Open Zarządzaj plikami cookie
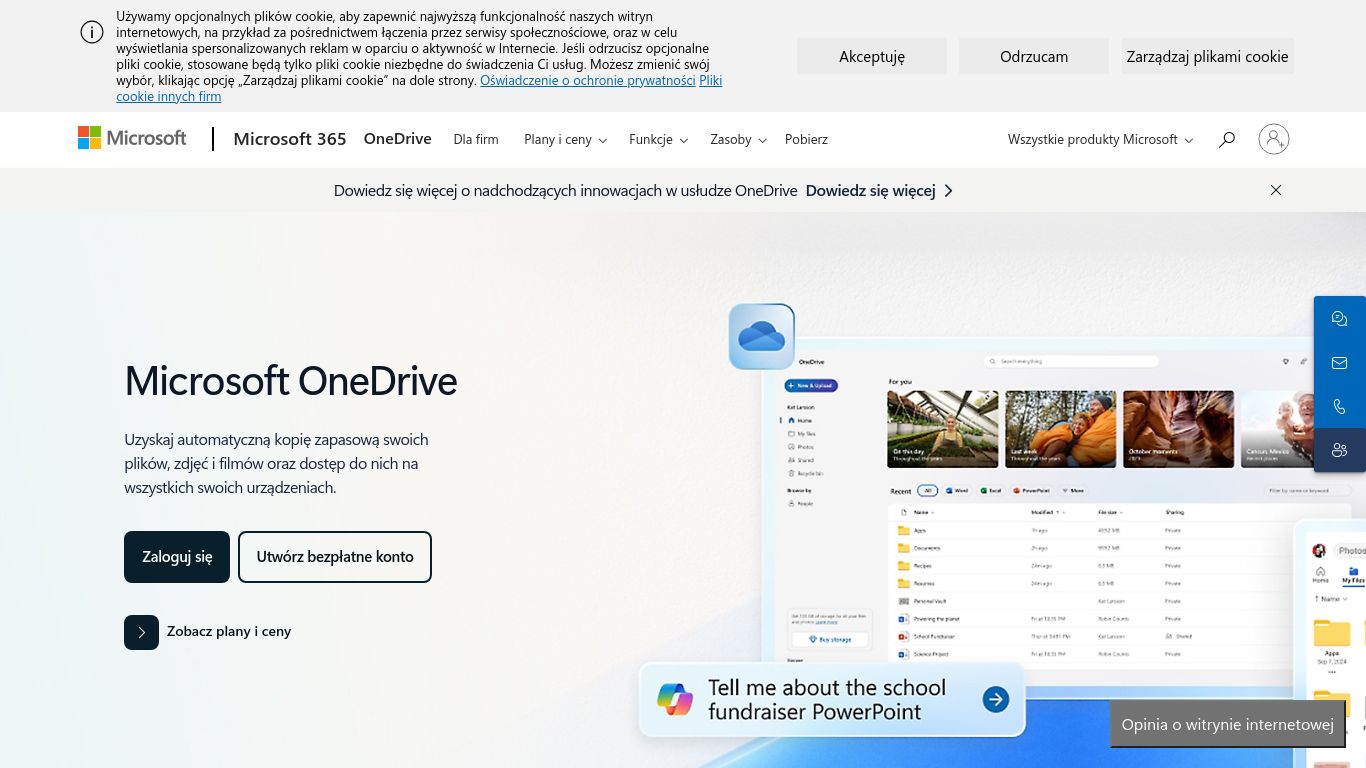Screen dimensions: 1366x768 click(x=1207, y=56)
